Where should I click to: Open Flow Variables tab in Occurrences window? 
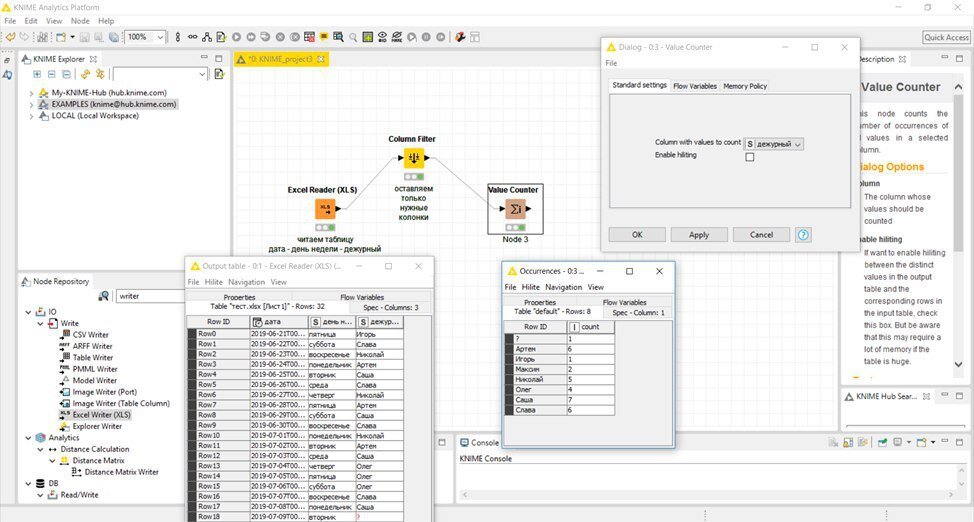point(624,302)
